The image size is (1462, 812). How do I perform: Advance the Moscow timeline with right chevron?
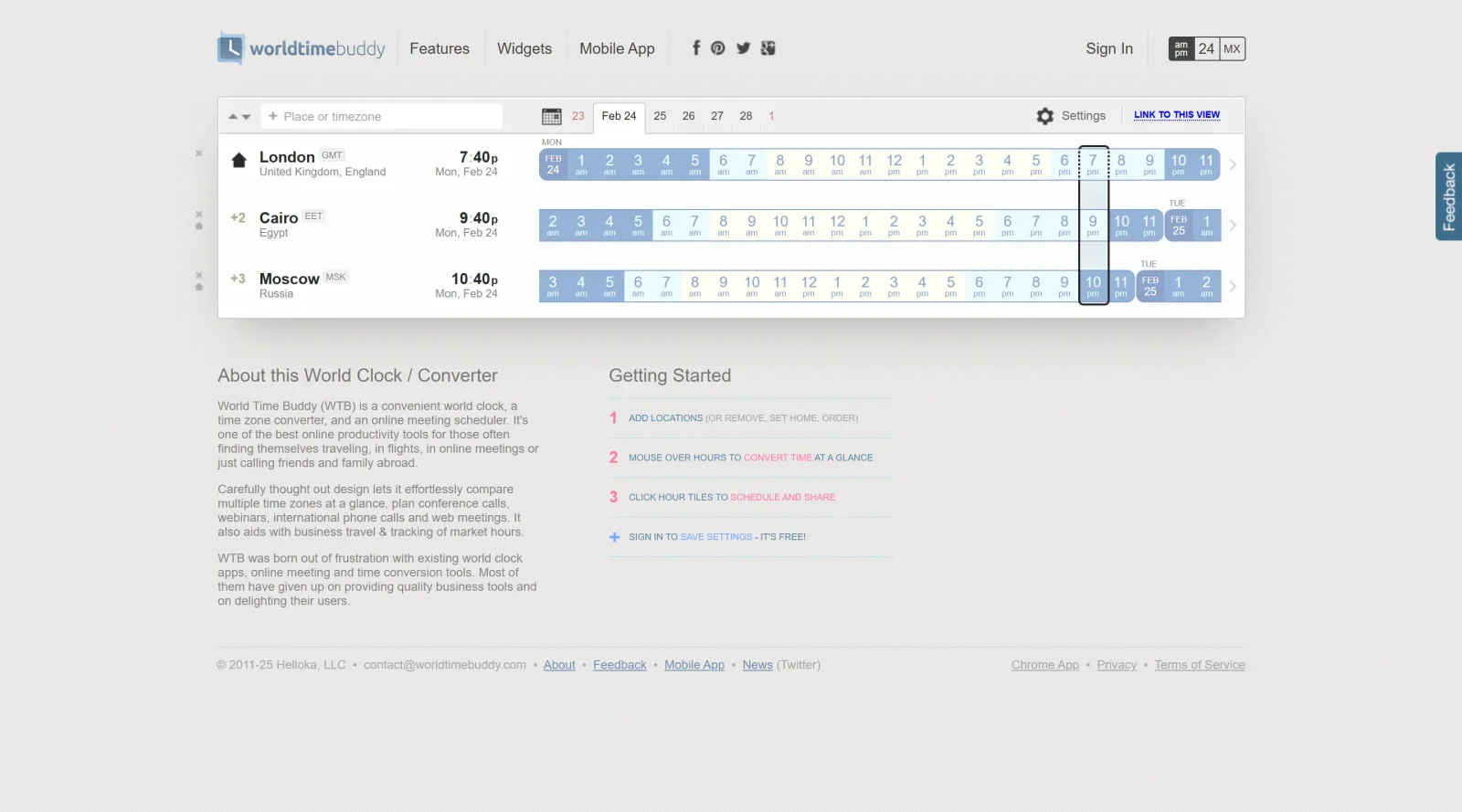coord(1233,286)
